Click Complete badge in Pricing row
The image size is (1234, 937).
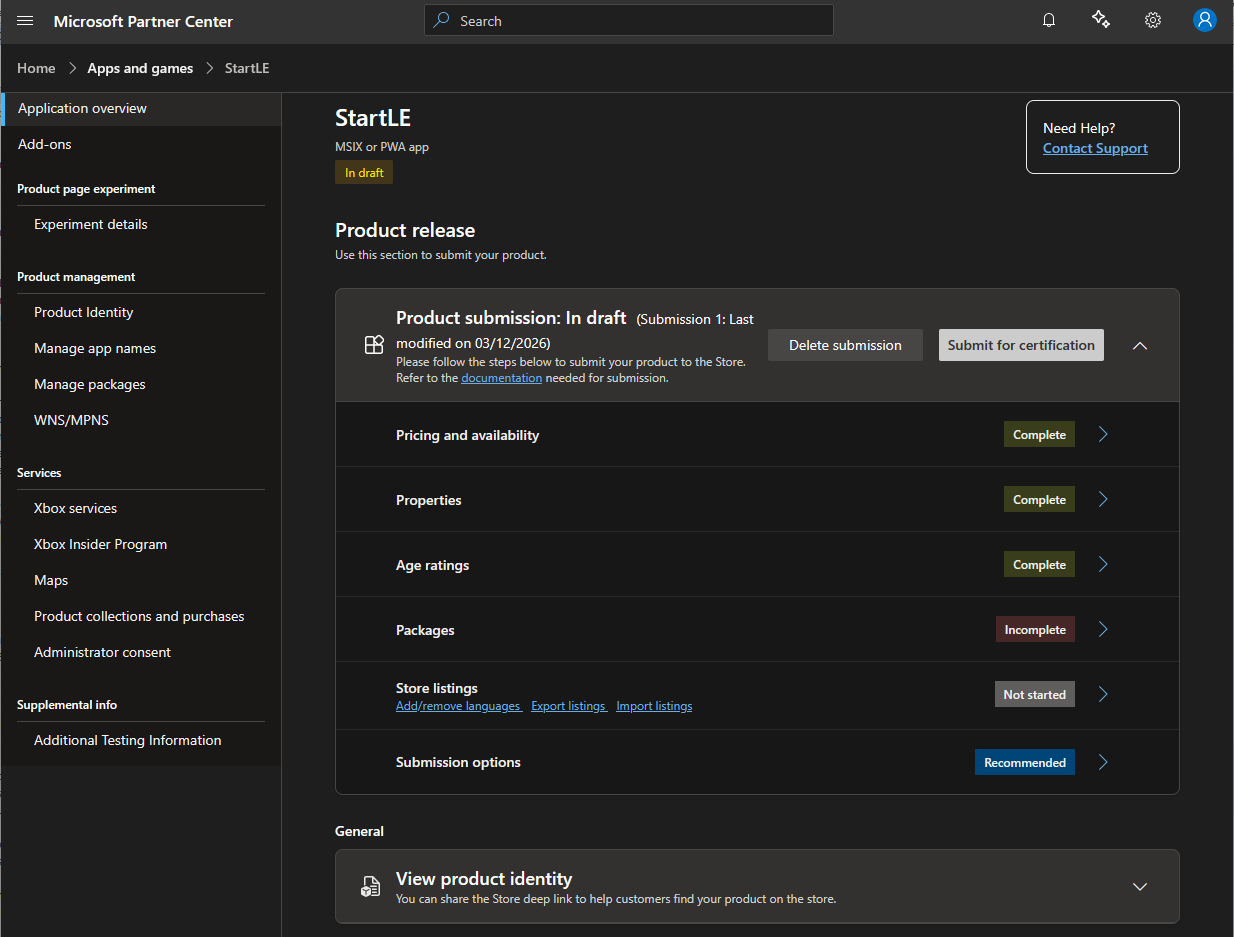click(x=1039, y=434)
